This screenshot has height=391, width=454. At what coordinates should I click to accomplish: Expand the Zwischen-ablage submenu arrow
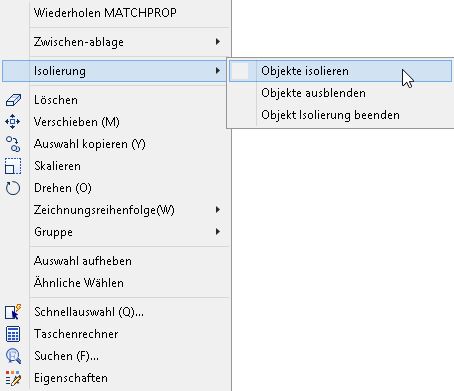coord(218,42)
